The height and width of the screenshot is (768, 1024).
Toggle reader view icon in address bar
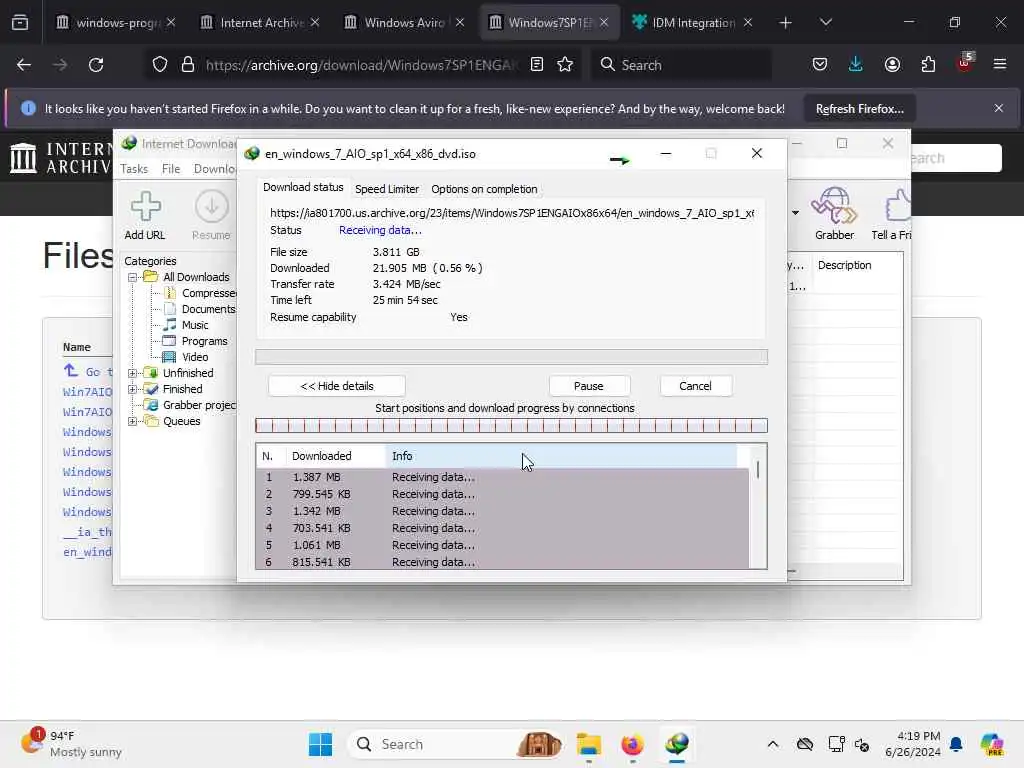537,64
